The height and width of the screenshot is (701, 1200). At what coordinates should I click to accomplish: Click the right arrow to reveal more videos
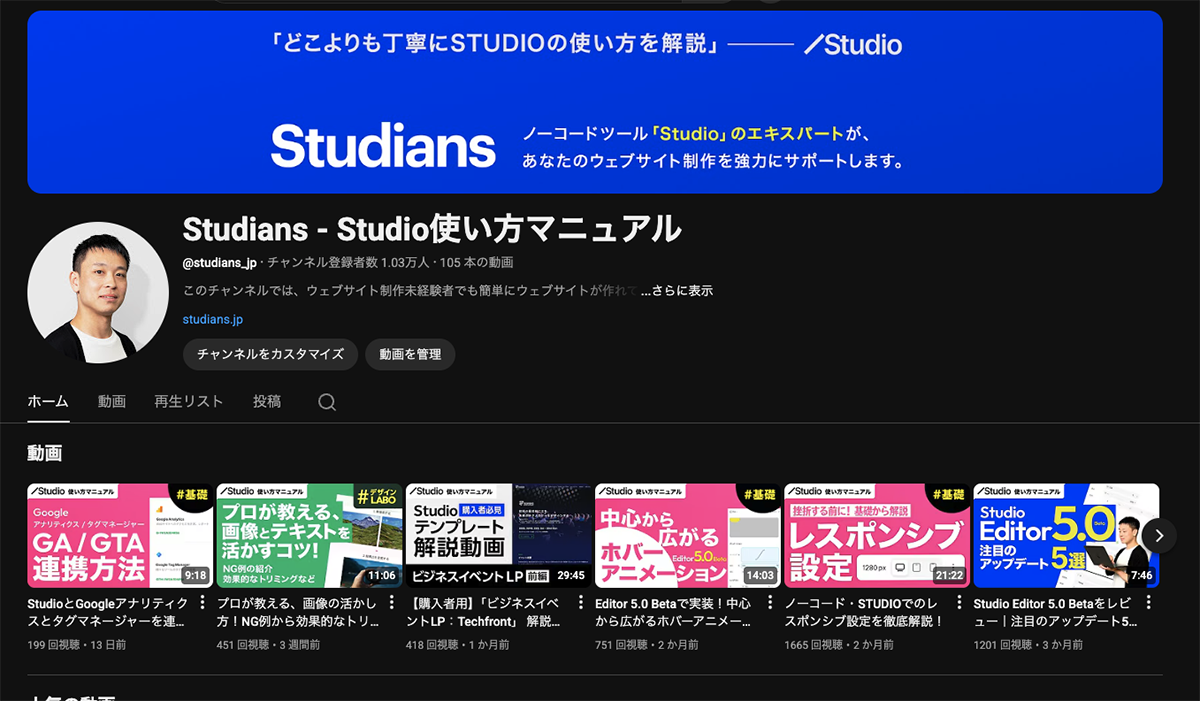click(1158, 536)
